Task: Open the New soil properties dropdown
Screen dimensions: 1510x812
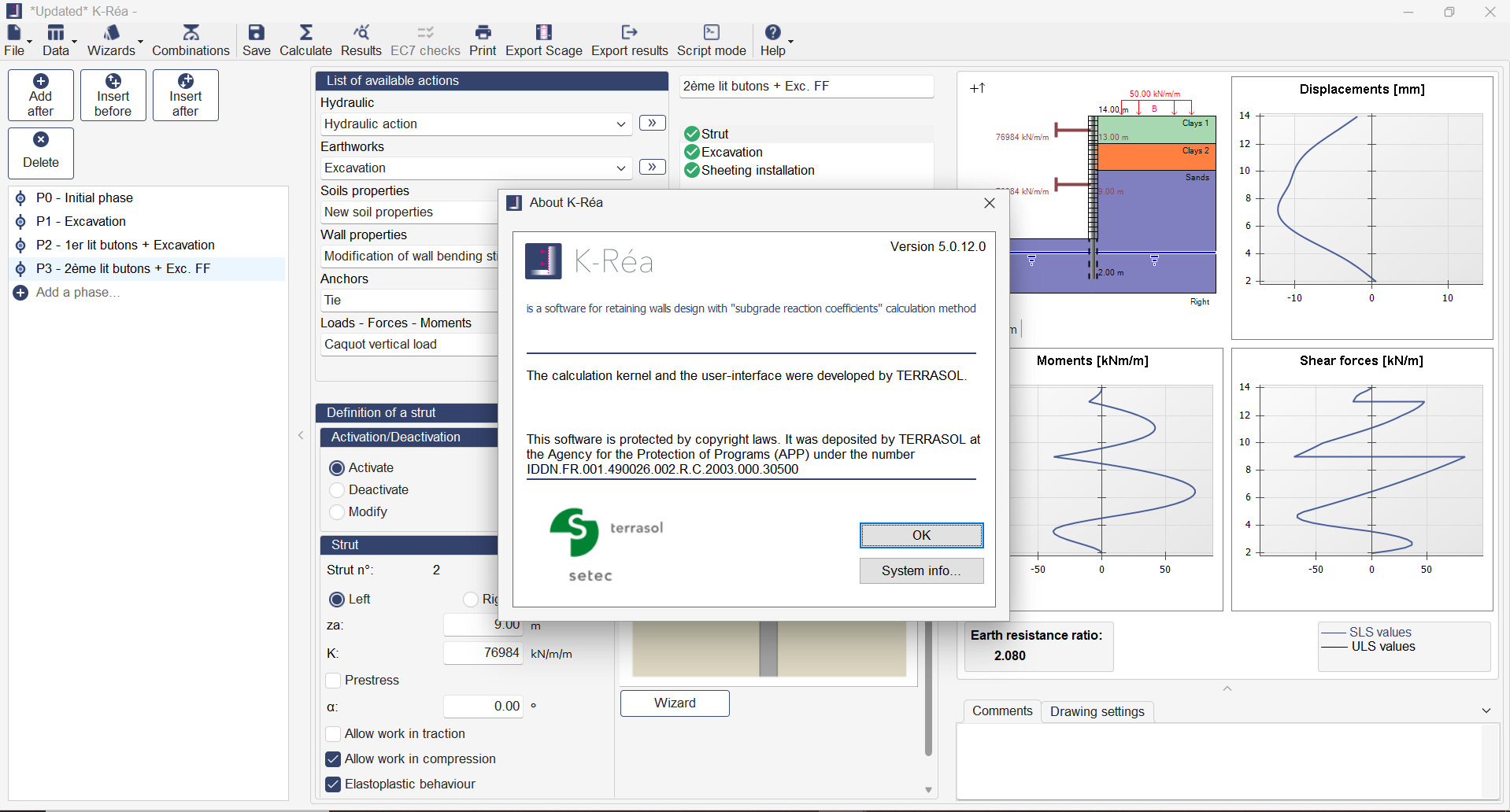Action: click(x=409, y=212)
